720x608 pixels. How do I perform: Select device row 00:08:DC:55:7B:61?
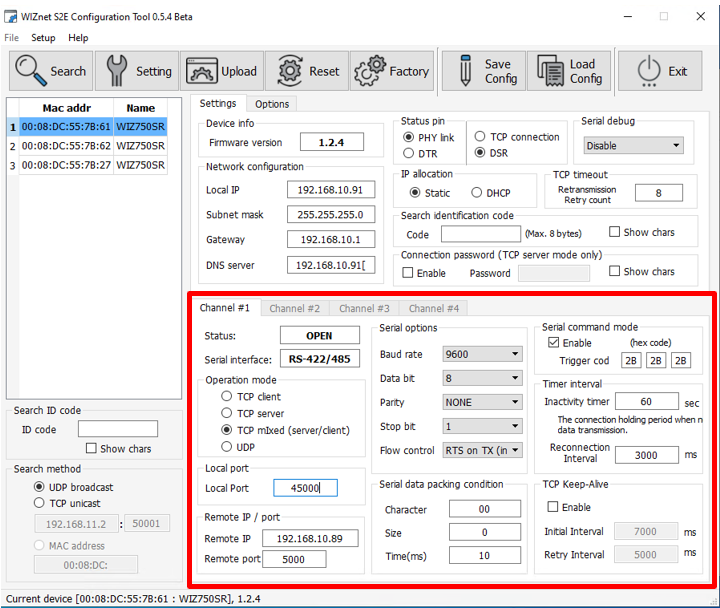click(93, 127)
